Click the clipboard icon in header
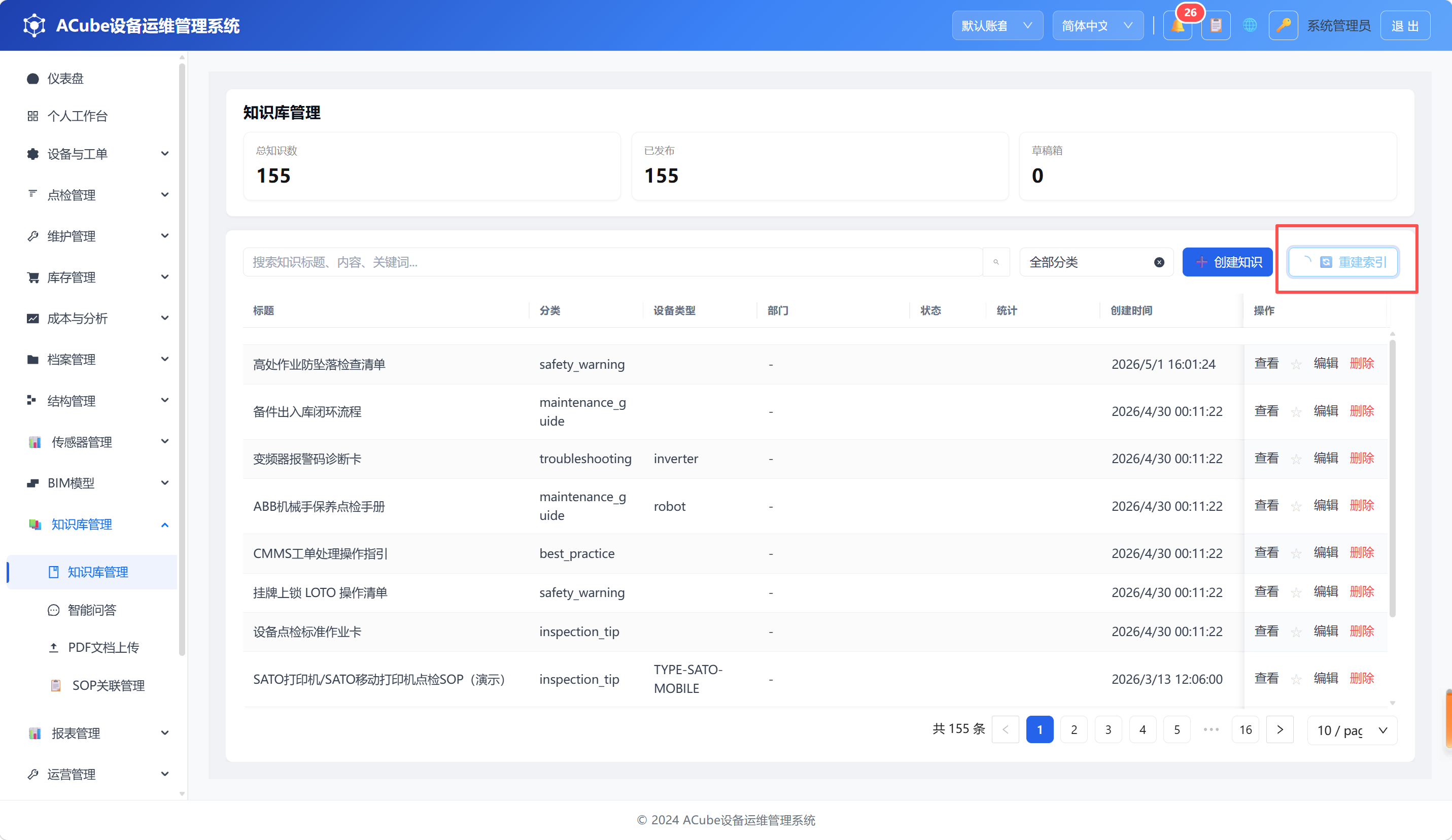Image resolution: width=1452 pixels, height=840 pixels. pyautogui.click(x=1216, y=25)
